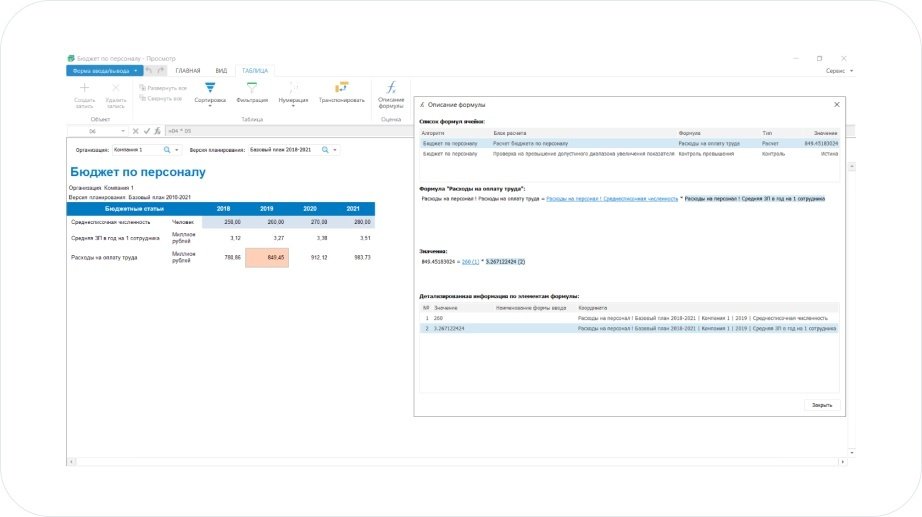
Task: Click the Среднесписочная численность formula link
Action: (x=612, y=199)
